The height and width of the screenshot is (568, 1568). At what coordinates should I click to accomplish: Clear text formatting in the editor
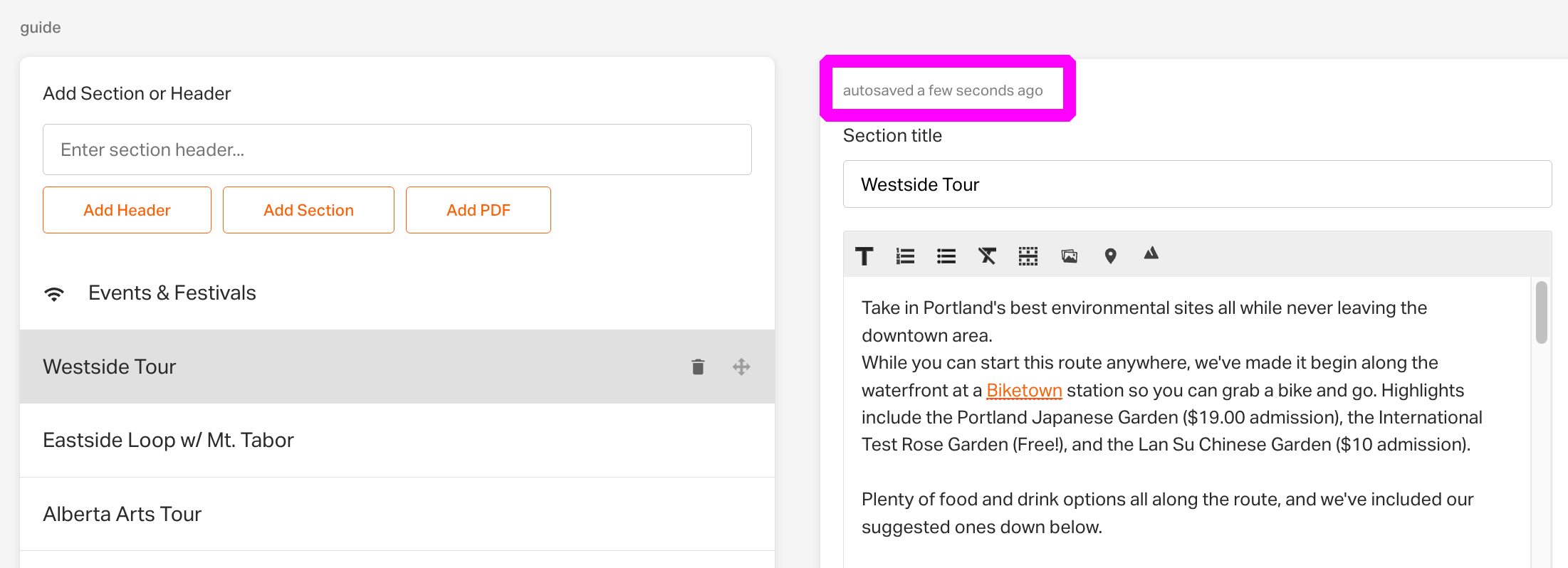click(x=987, y=256)
